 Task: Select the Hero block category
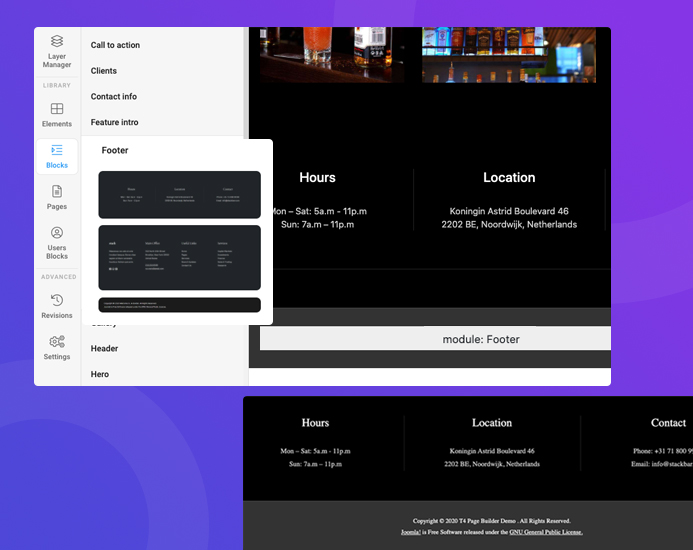pos(100,374)
